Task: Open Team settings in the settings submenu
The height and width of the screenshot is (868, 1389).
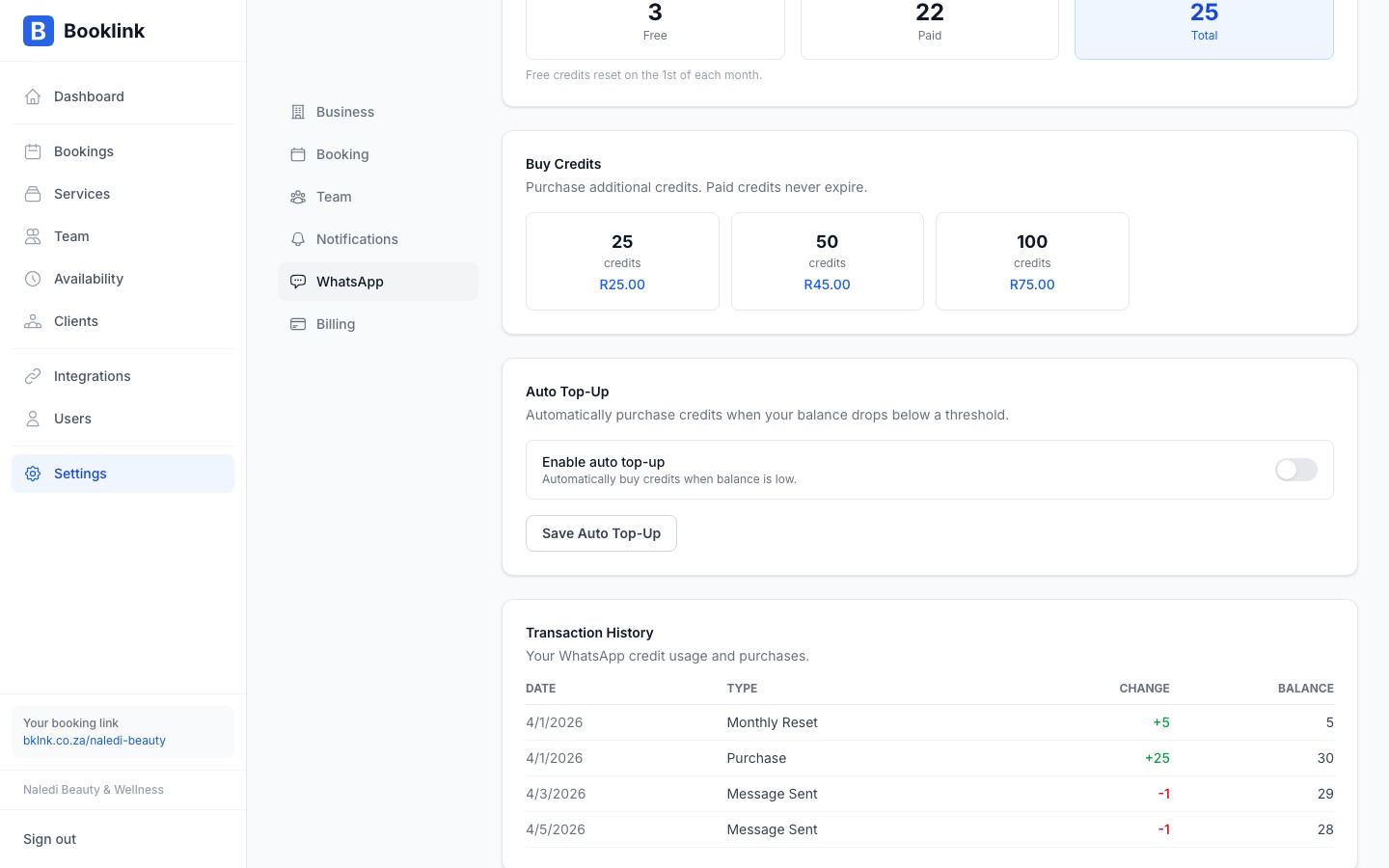Action: click(x=334, y=197)
